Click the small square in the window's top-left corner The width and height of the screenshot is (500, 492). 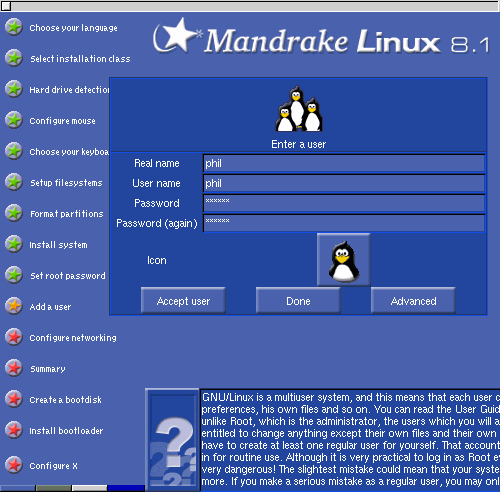click(6, 6)
